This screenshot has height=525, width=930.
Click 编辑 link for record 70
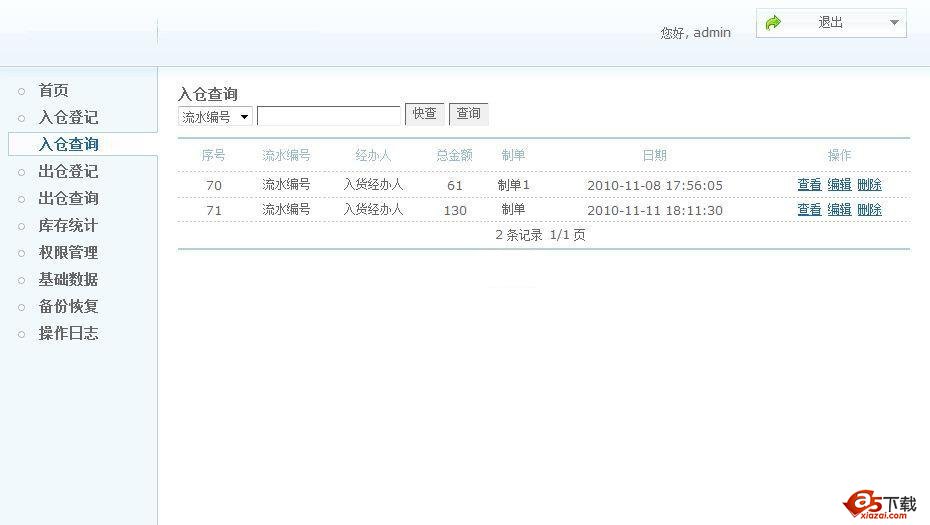tap(839, 185)
